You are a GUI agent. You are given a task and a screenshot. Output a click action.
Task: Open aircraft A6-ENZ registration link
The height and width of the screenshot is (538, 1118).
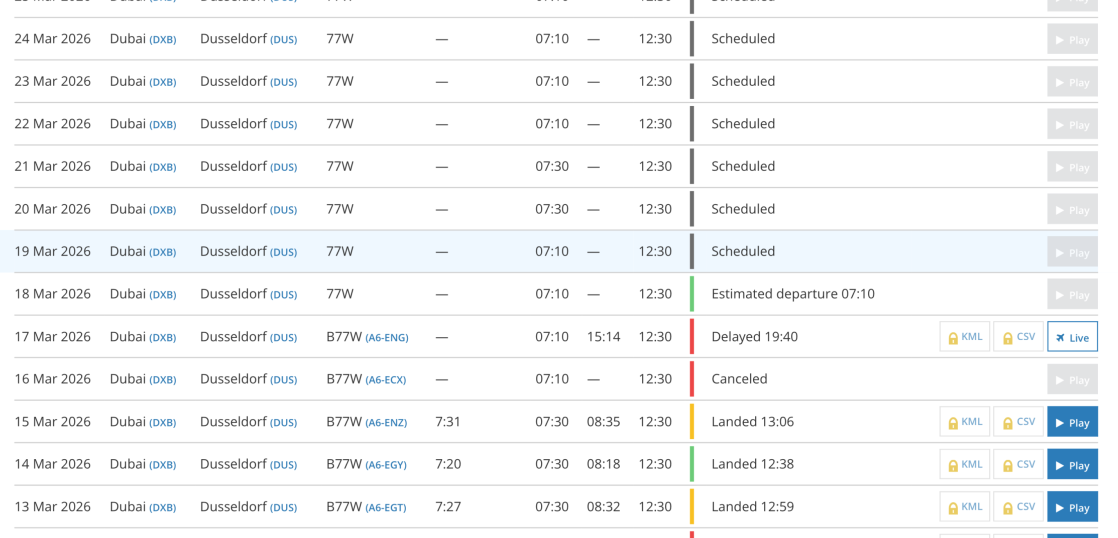385,423
